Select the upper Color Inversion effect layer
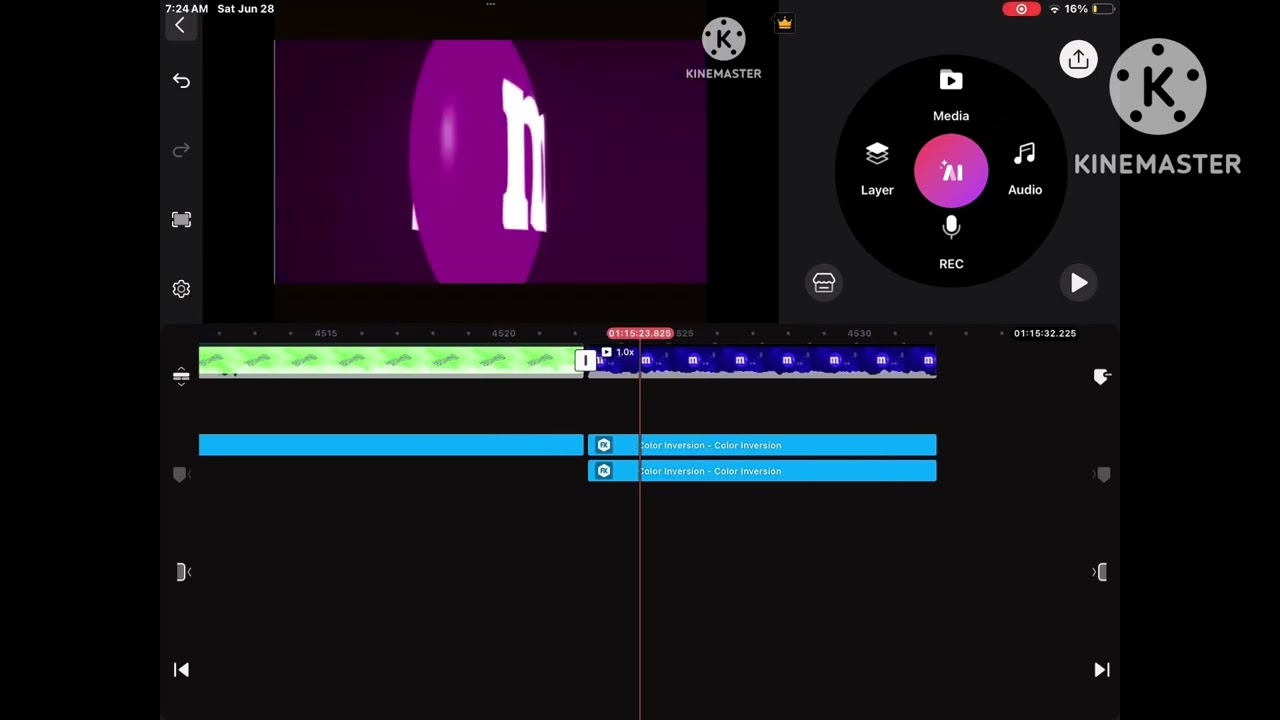This screenshot has width=1280, height=720. [x=762, y=445]
